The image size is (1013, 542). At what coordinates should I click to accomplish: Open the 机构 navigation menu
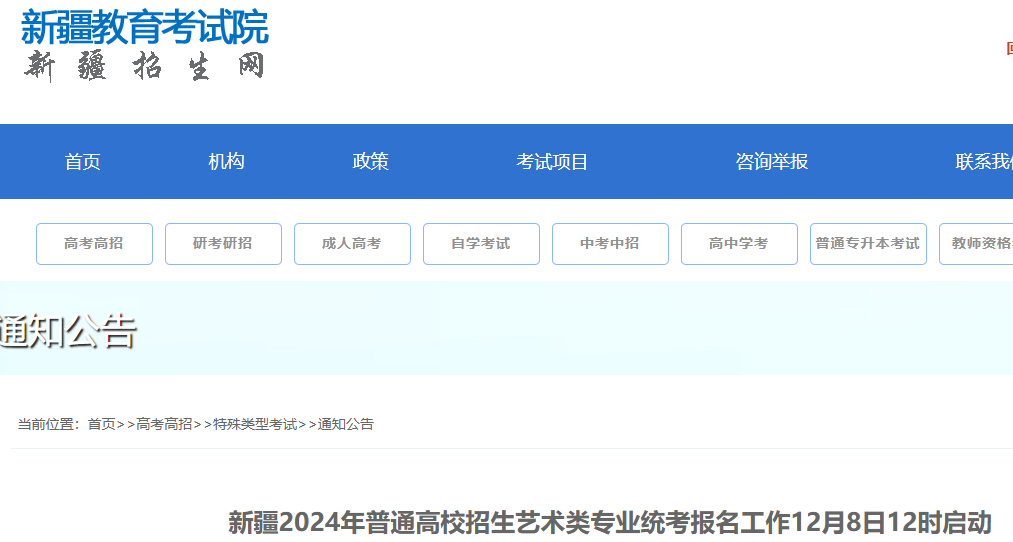226,162
